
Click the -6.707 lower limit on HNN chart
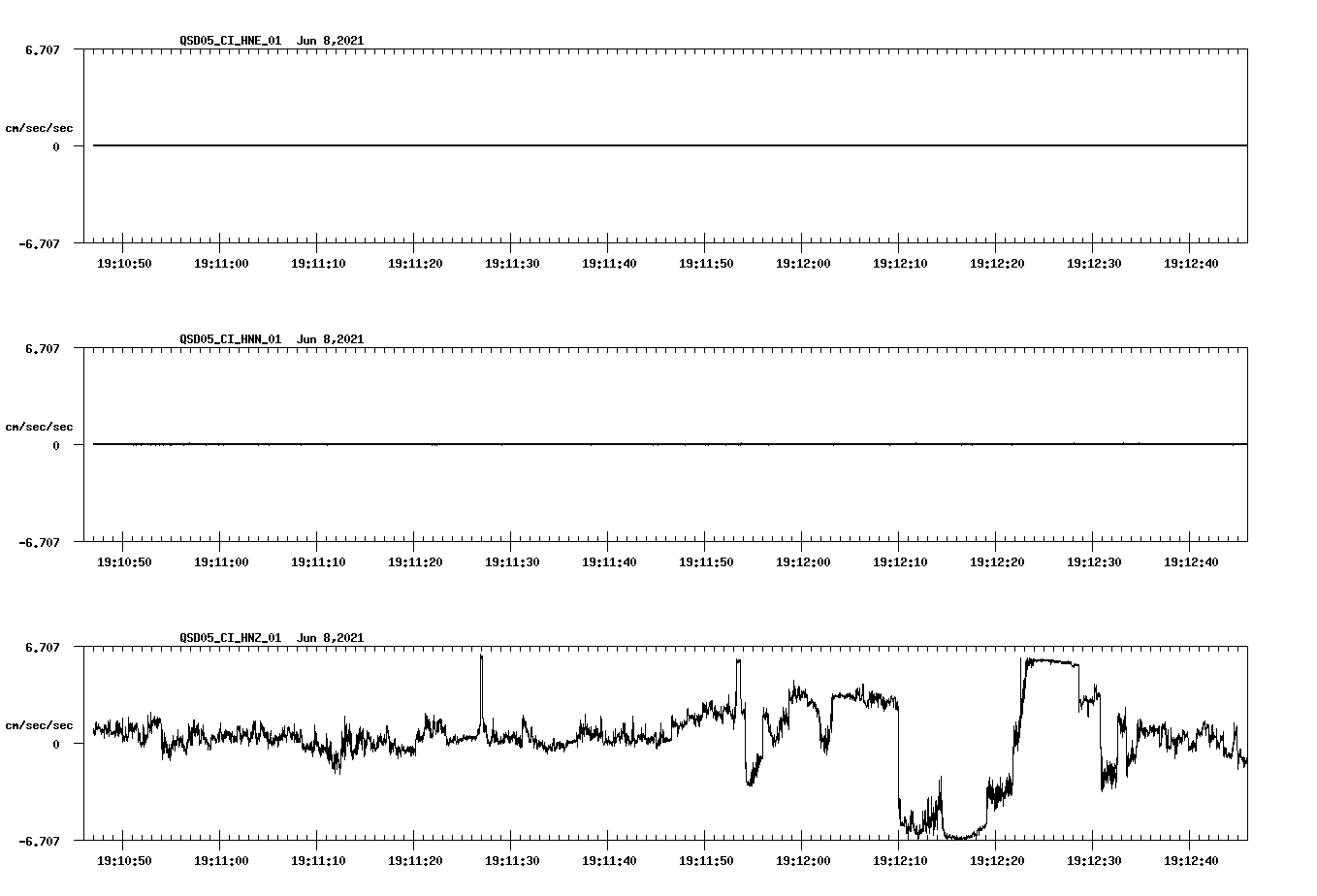point(39,542)
